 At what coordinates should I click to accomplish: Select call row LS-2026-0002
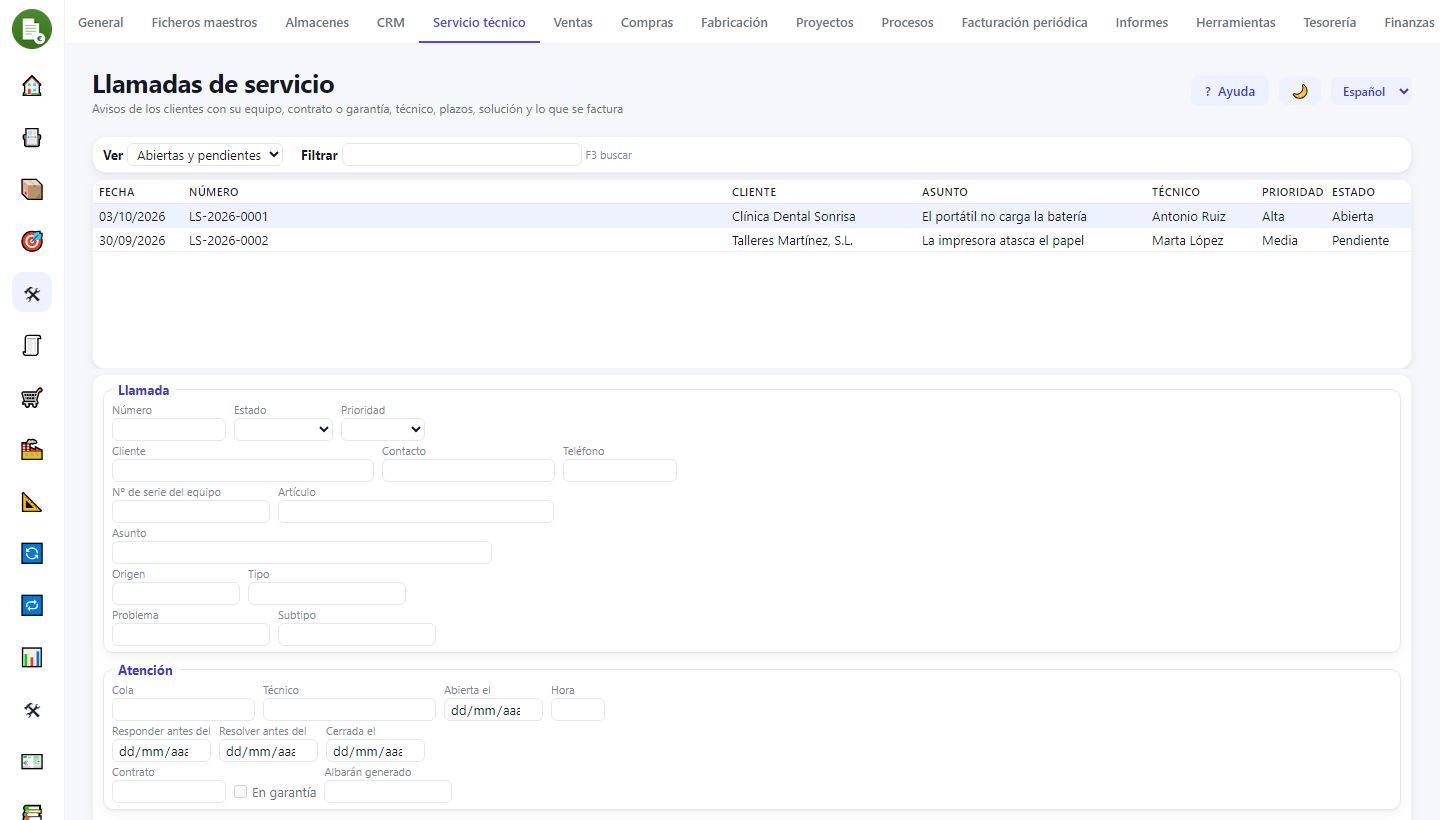tap(752, 240)
